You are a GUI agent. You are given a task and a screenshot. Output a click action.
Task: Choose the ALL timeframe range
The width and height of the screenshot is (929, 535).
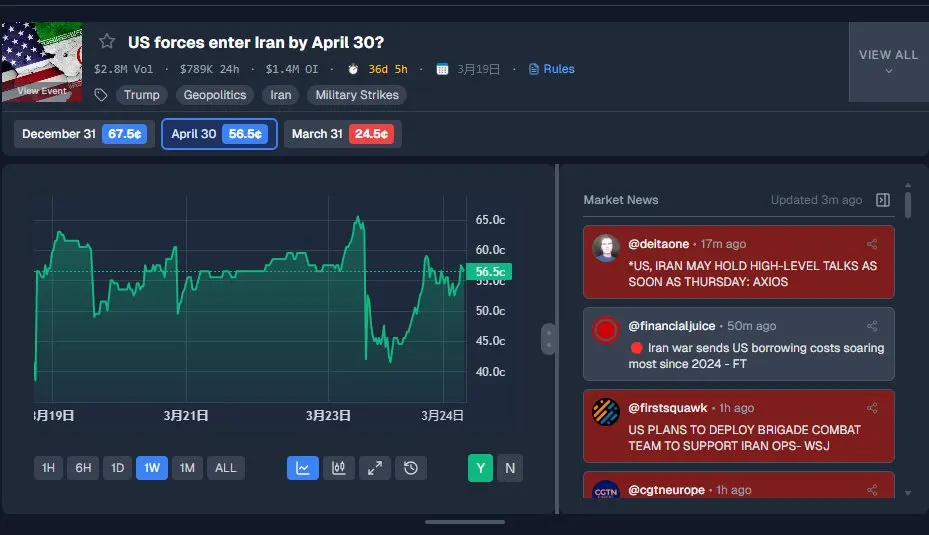pyautogui.click(x=226, y=468)
